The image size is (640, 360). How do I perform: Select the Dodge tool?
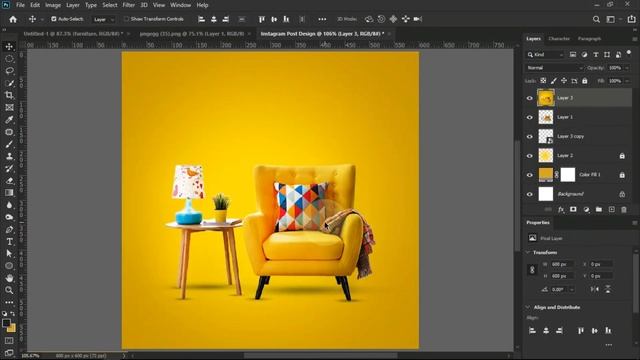click(x=9, y=217)
